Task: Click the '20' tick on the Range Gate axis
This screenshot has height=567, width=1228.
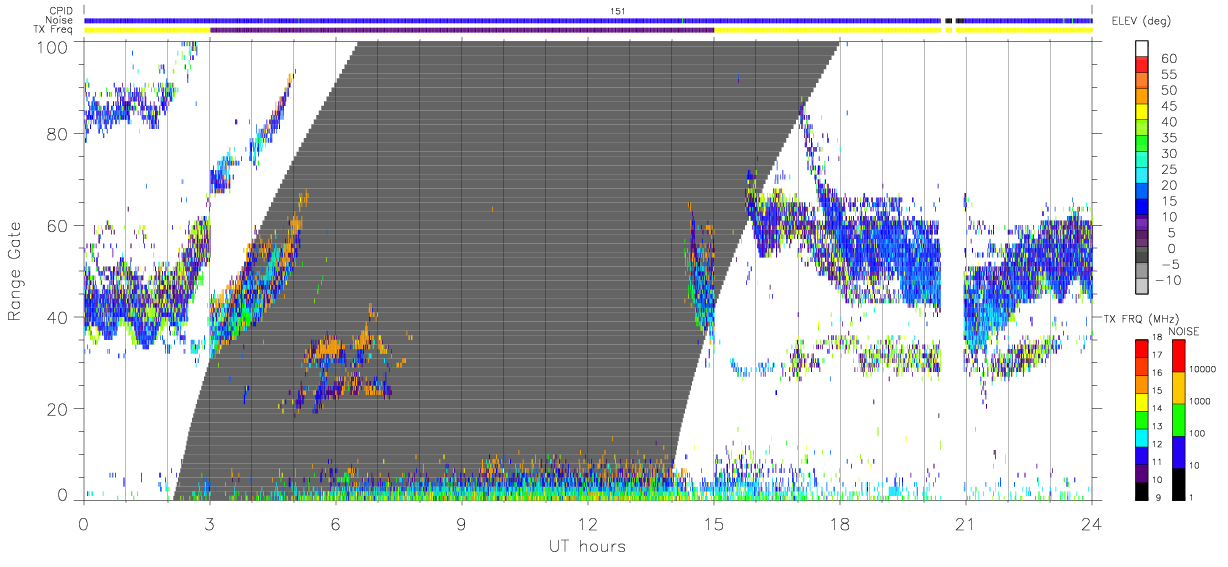Action: click(x=59, y=409)
